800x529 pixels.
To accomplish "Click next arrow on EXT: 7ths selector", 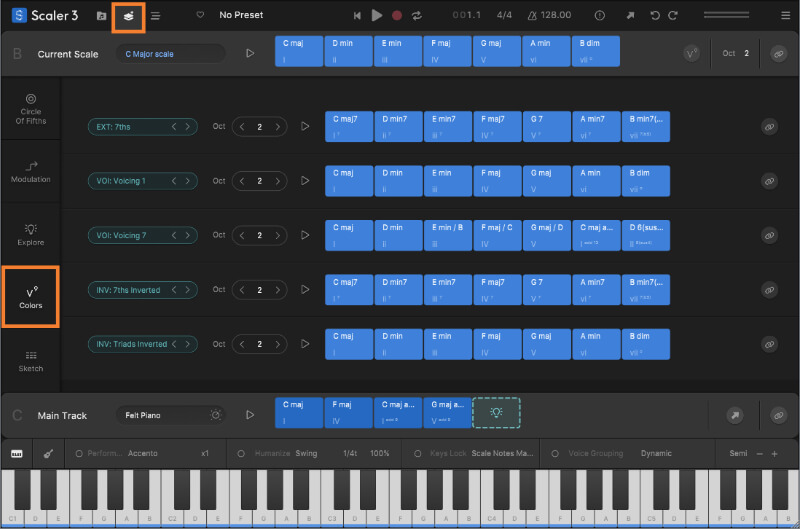I will (188, 127).
